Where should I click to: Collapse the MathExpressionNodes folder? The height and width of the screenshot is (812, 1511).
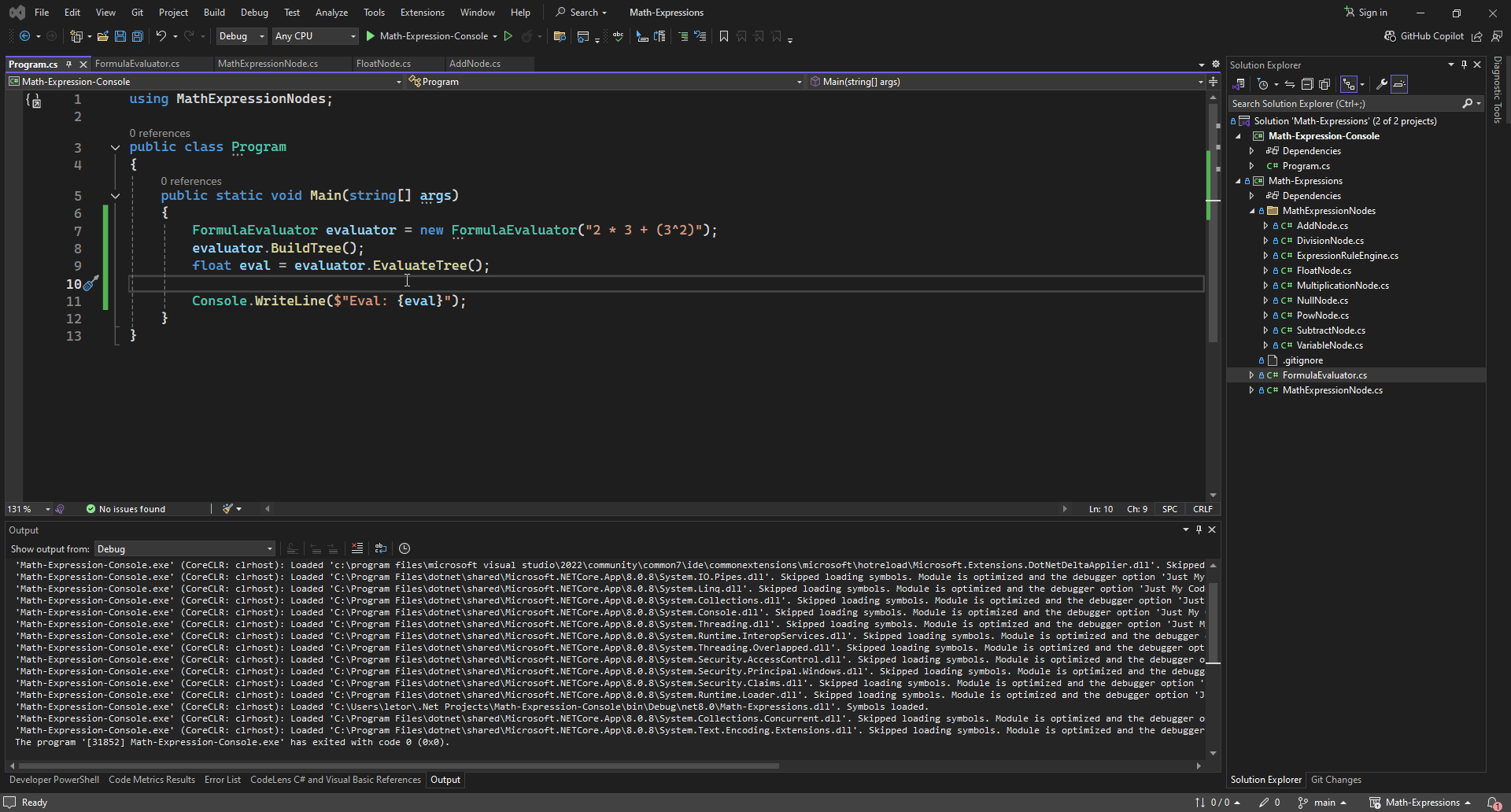[x=1251, y=211]
